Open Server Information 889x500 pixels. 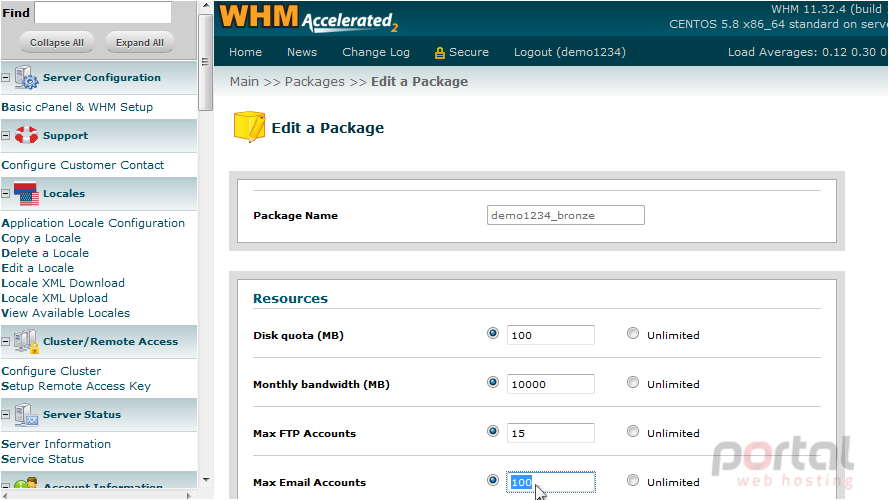point(56,444)
